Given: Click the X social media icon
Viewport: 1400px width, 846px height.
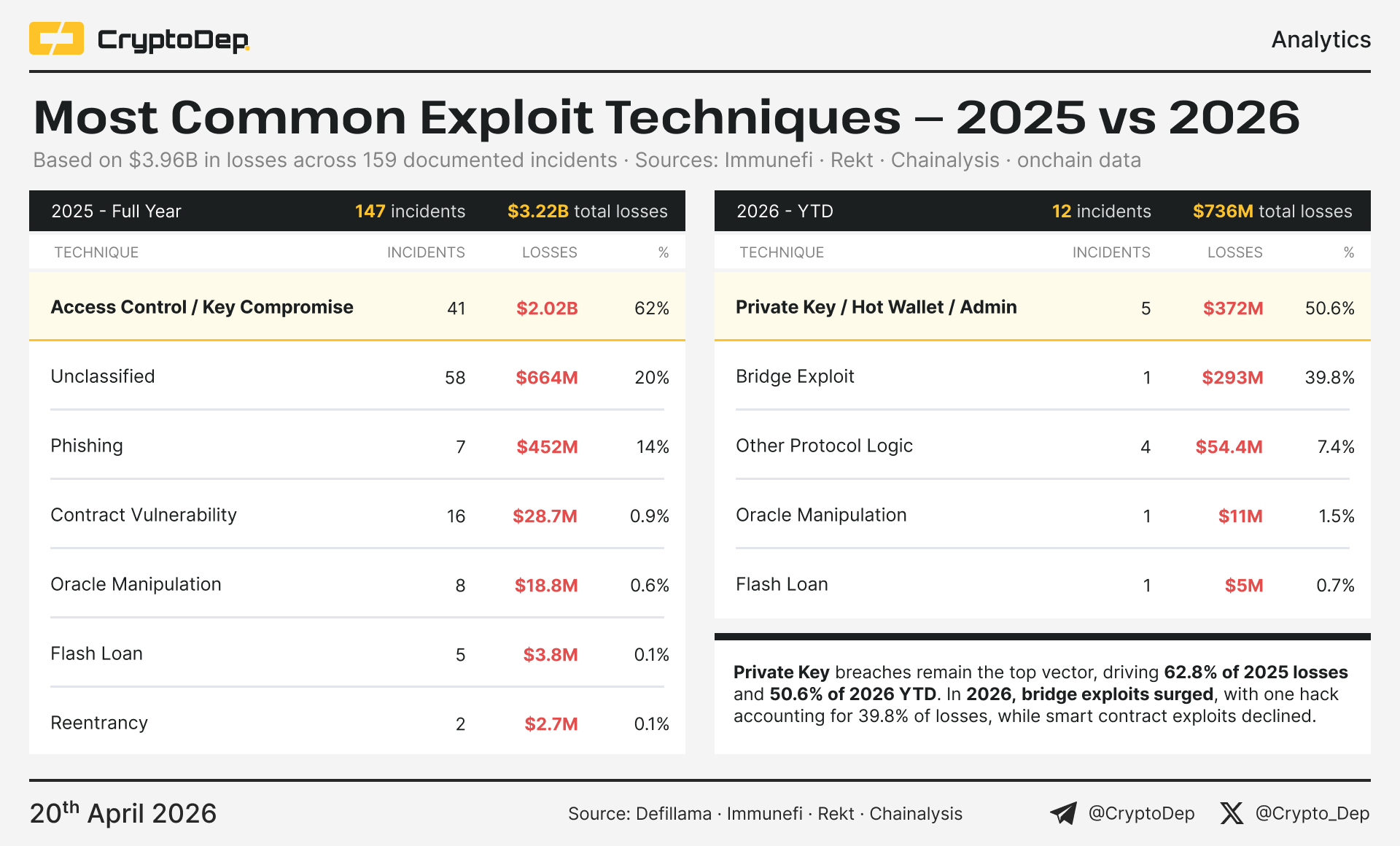Looking at the screenshot, I should click(1232, 813).
